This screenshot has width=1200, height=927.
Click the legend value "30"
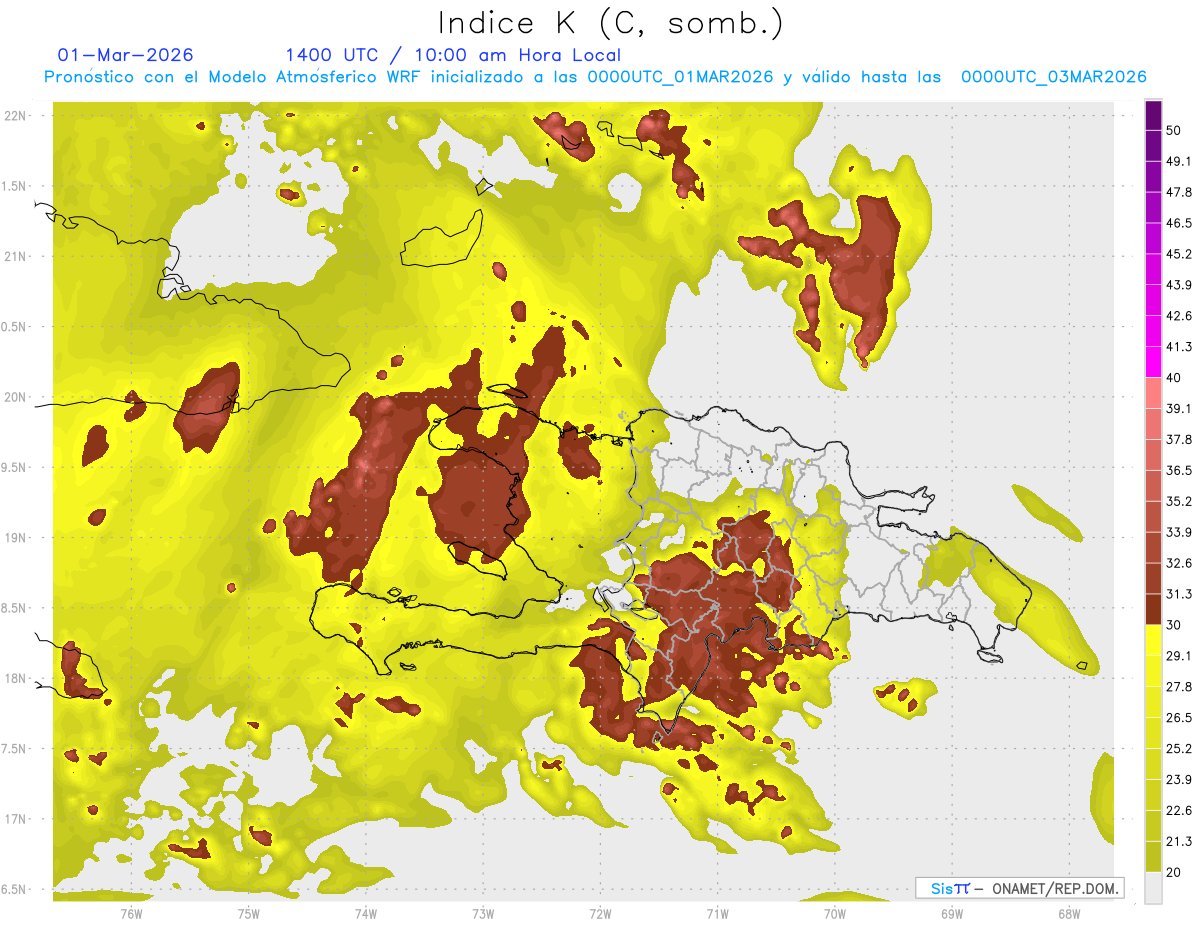coord(1174,625)
